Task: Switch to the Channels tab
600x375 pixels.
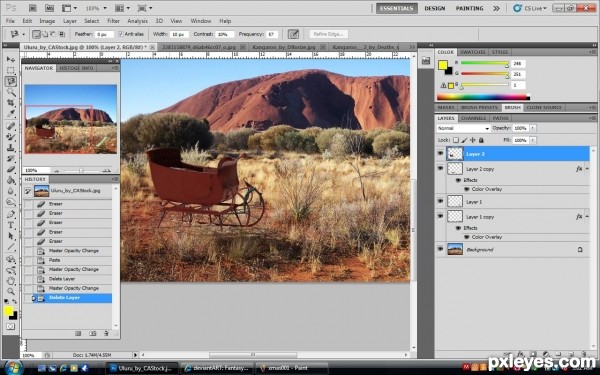Action: 473,118
